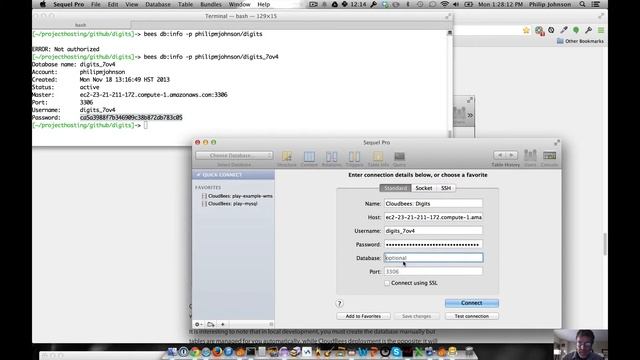Click the clock showing Mon 1:28:12 PM

pos(500,4)
